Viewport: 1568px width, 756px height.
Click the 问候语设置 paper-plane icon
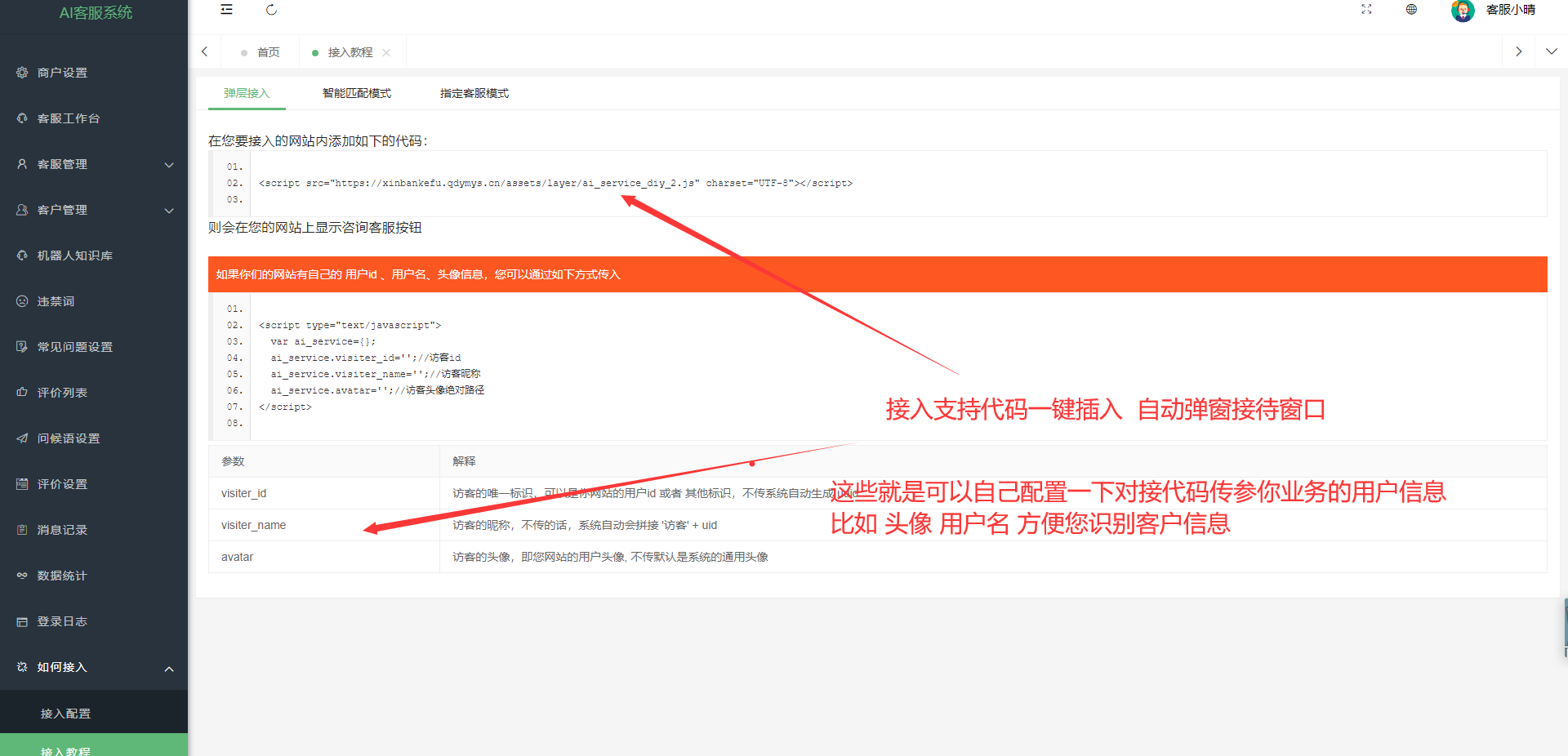tap(22, 438)
